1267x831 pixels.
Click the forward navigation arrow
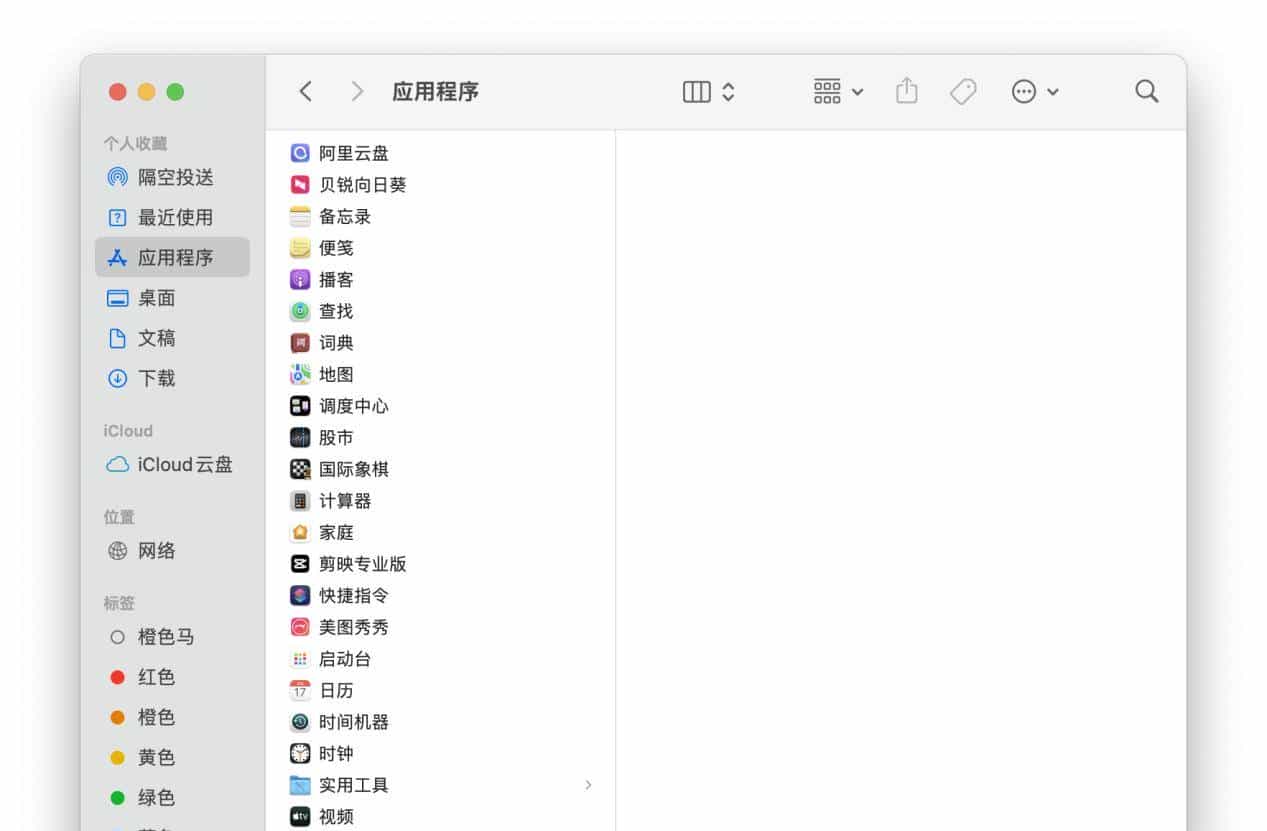(x=357, y=90)
